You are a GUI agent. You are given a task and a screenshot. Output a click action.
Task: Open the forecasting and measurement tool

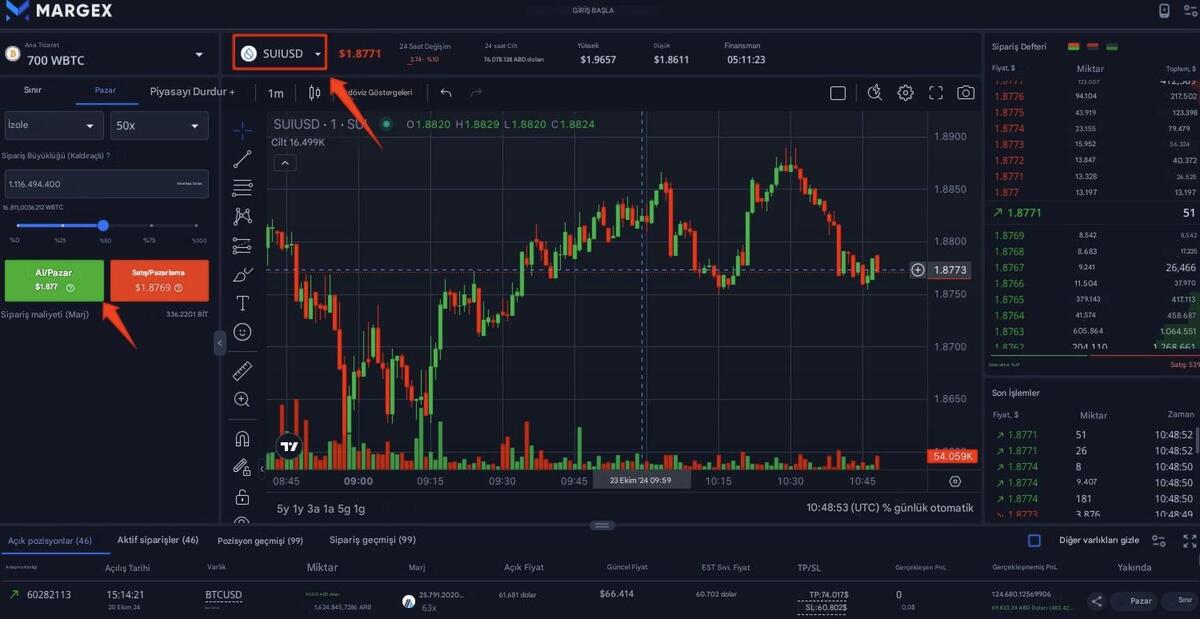(242, 245)
